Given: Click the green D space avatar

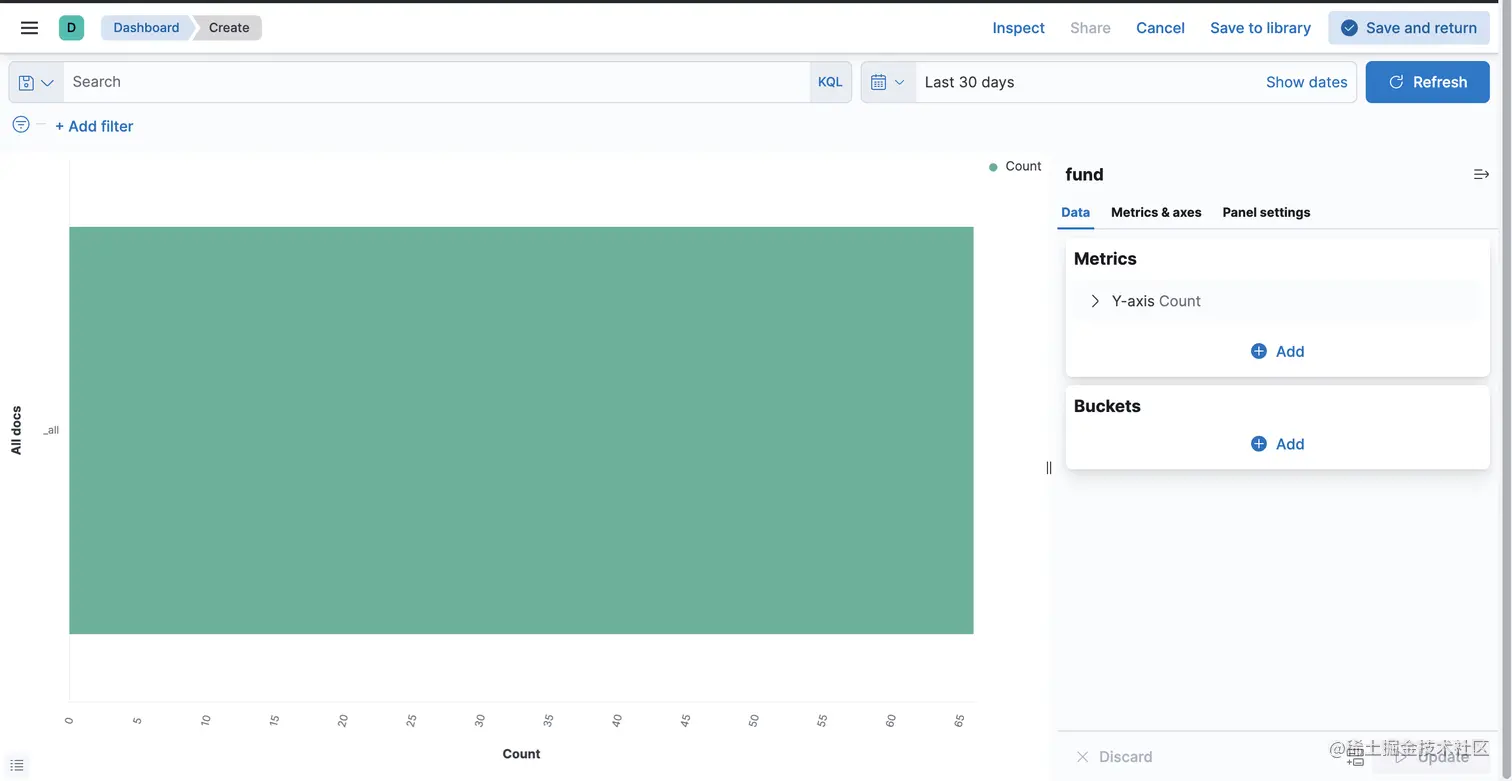Looking at the screenshot, I should pos(71,28).
